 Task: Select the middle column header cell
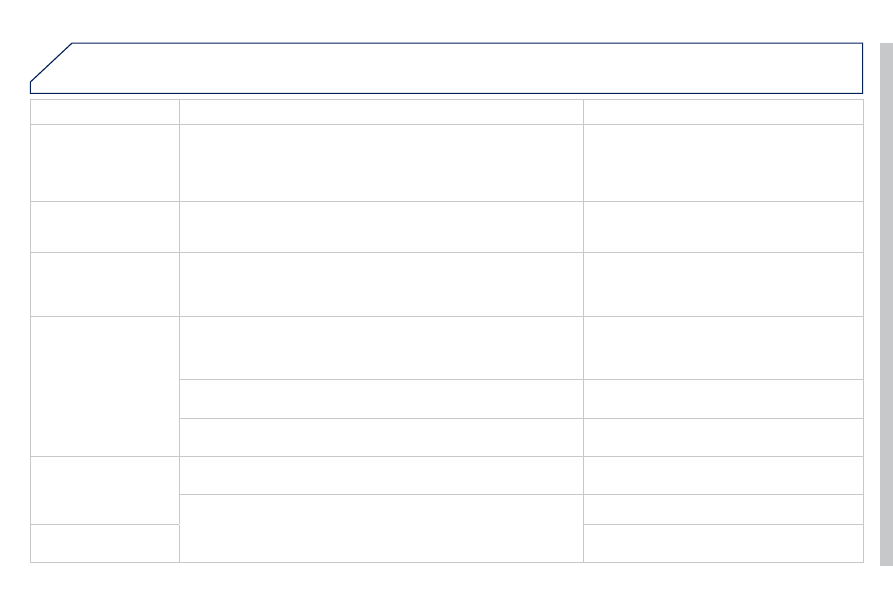click(381, 112)
